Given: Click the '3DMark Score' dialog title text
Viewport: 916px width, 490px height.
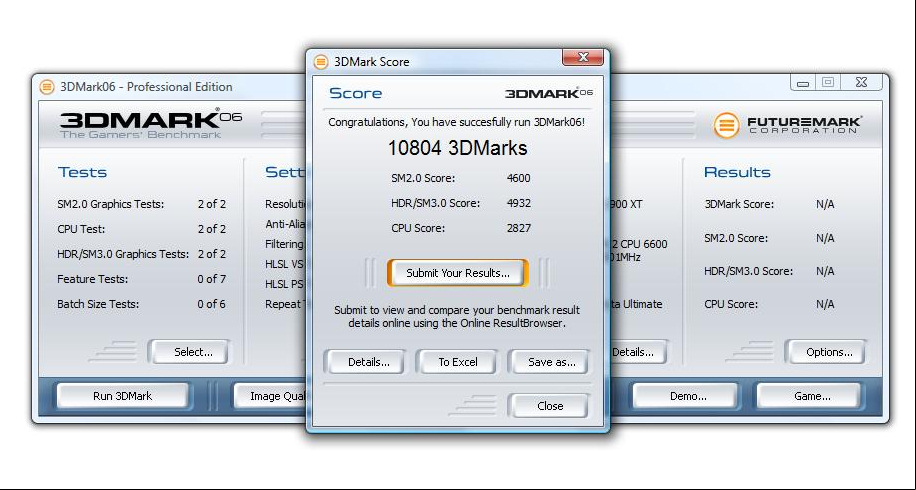Looking at the screenshot, I should [372, 62].
